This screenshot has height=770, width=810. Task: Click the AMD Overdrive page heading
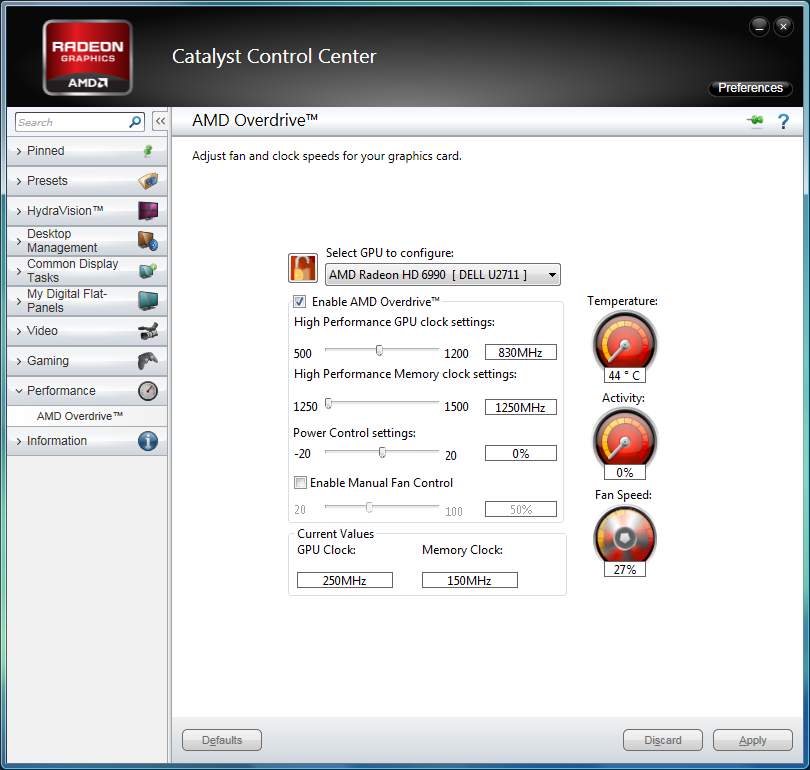[x=255, y=120]
